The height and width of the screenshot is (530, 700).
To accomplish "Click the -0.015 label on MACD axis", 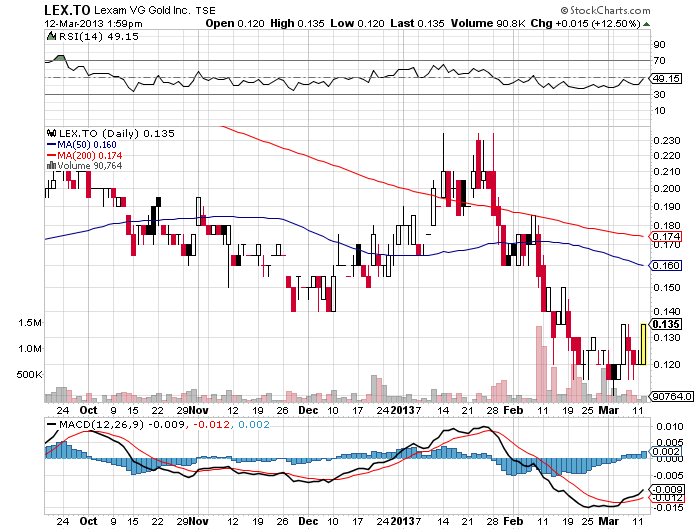I will [667, 508].
